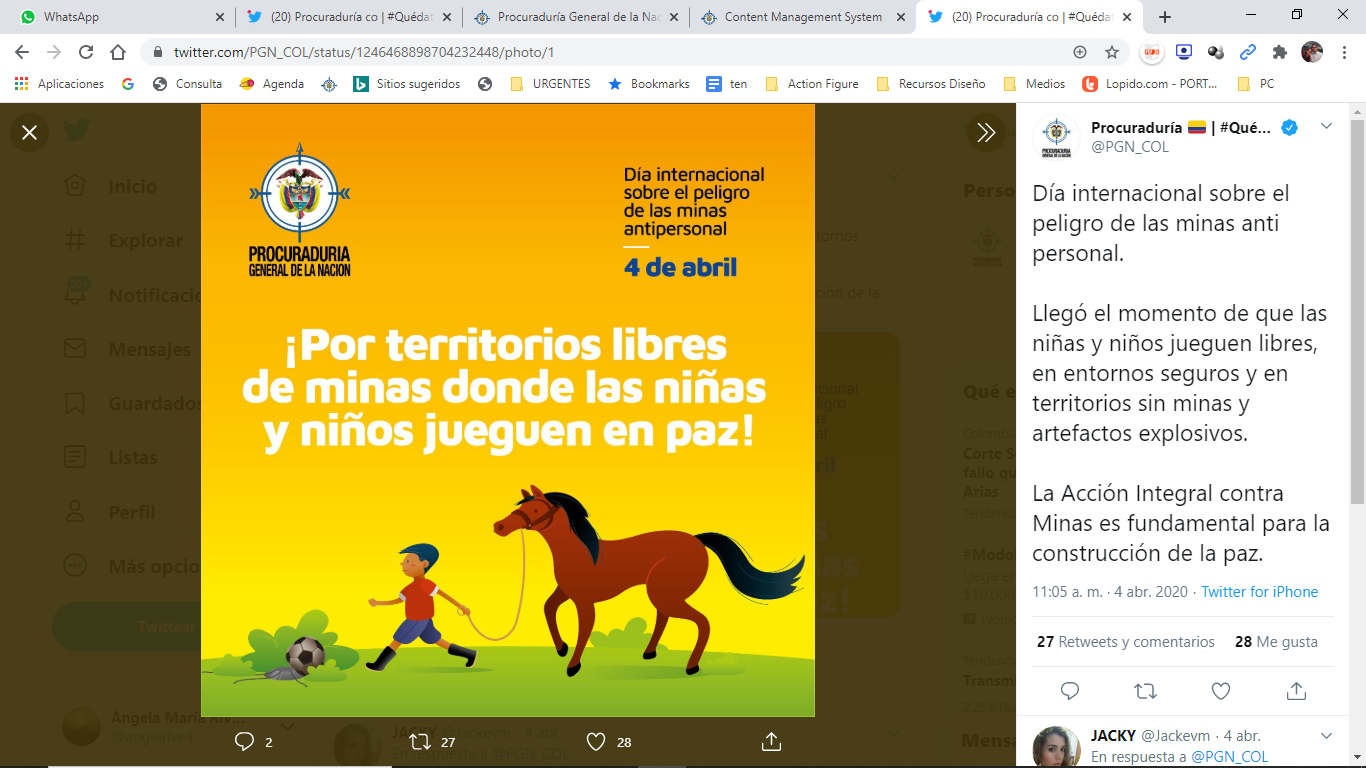Collapse the tweet sidebar with double-chevron icon
Image resolution: width=1366 pixels, height=768 pixels.
(986, 132)
